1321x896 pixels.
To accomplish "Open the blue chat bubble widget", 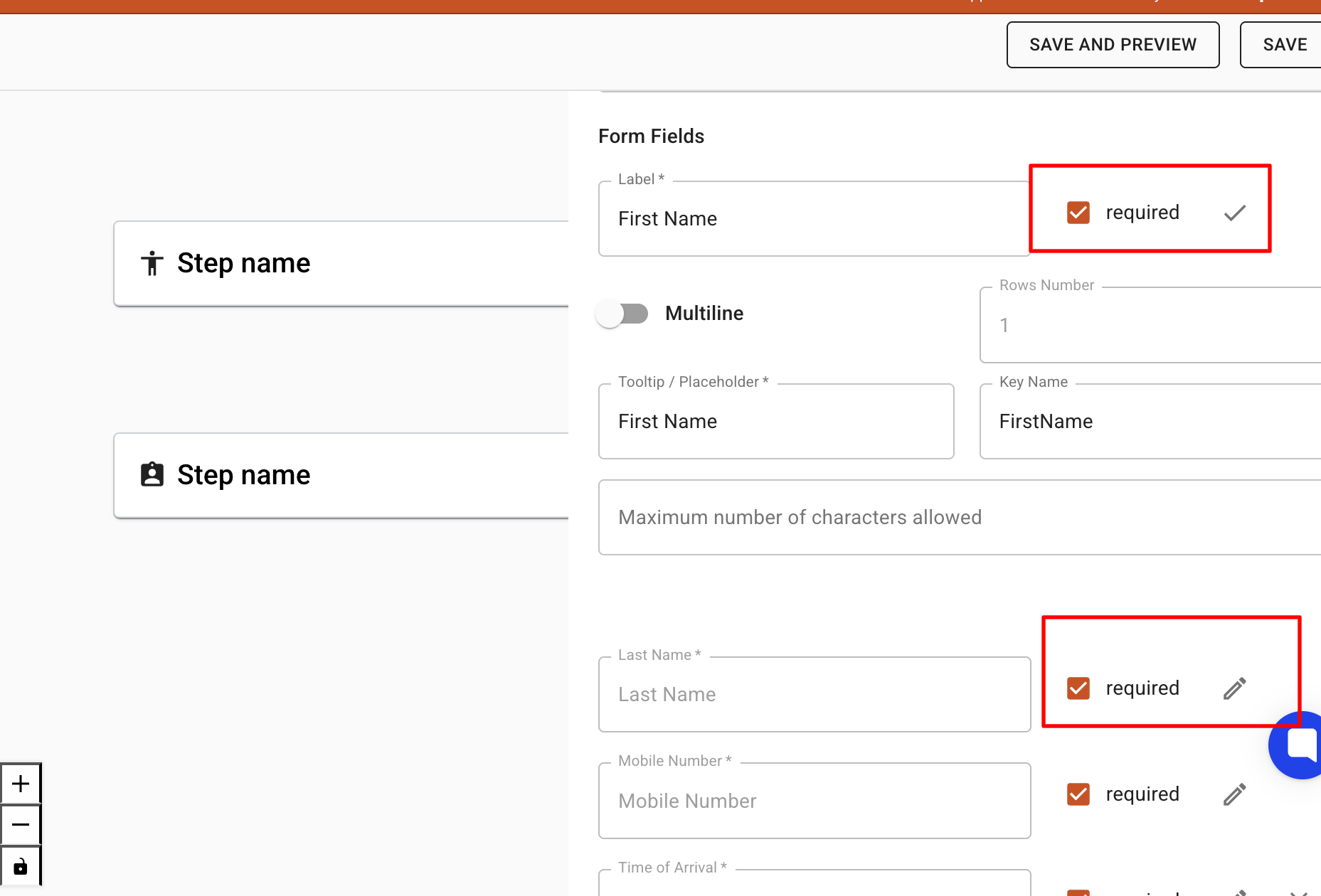I will [1298, 745].
